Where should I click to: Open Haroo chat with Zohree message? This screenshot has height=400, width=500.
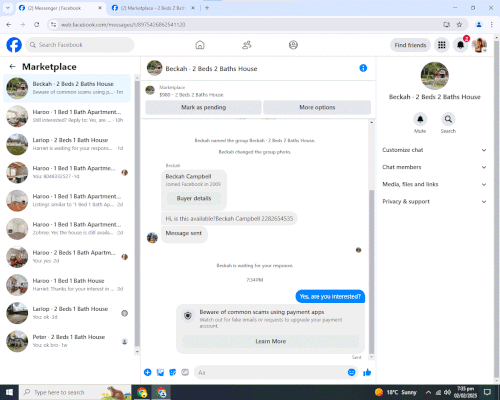pos(67,228)
